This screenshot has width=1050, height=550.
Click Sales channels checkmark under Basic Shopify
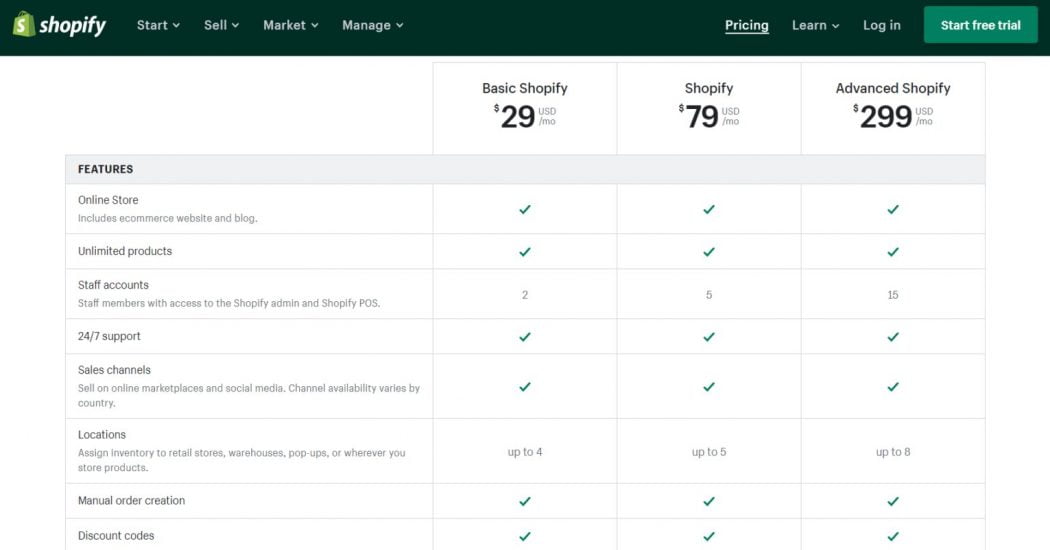[x=525, y=387]
